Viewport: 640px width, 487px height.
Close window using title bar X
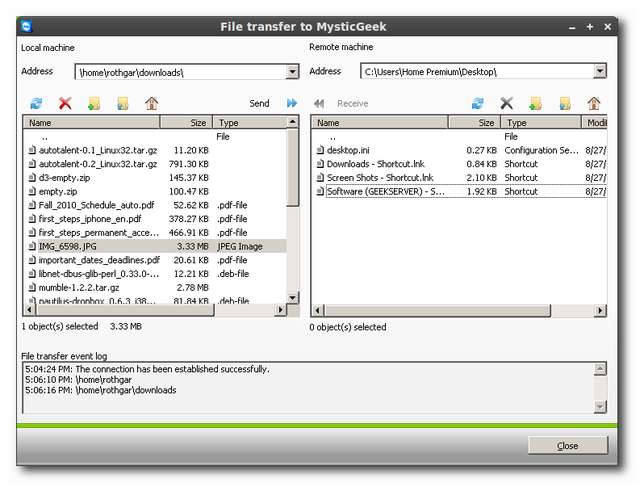coord(607,27)
